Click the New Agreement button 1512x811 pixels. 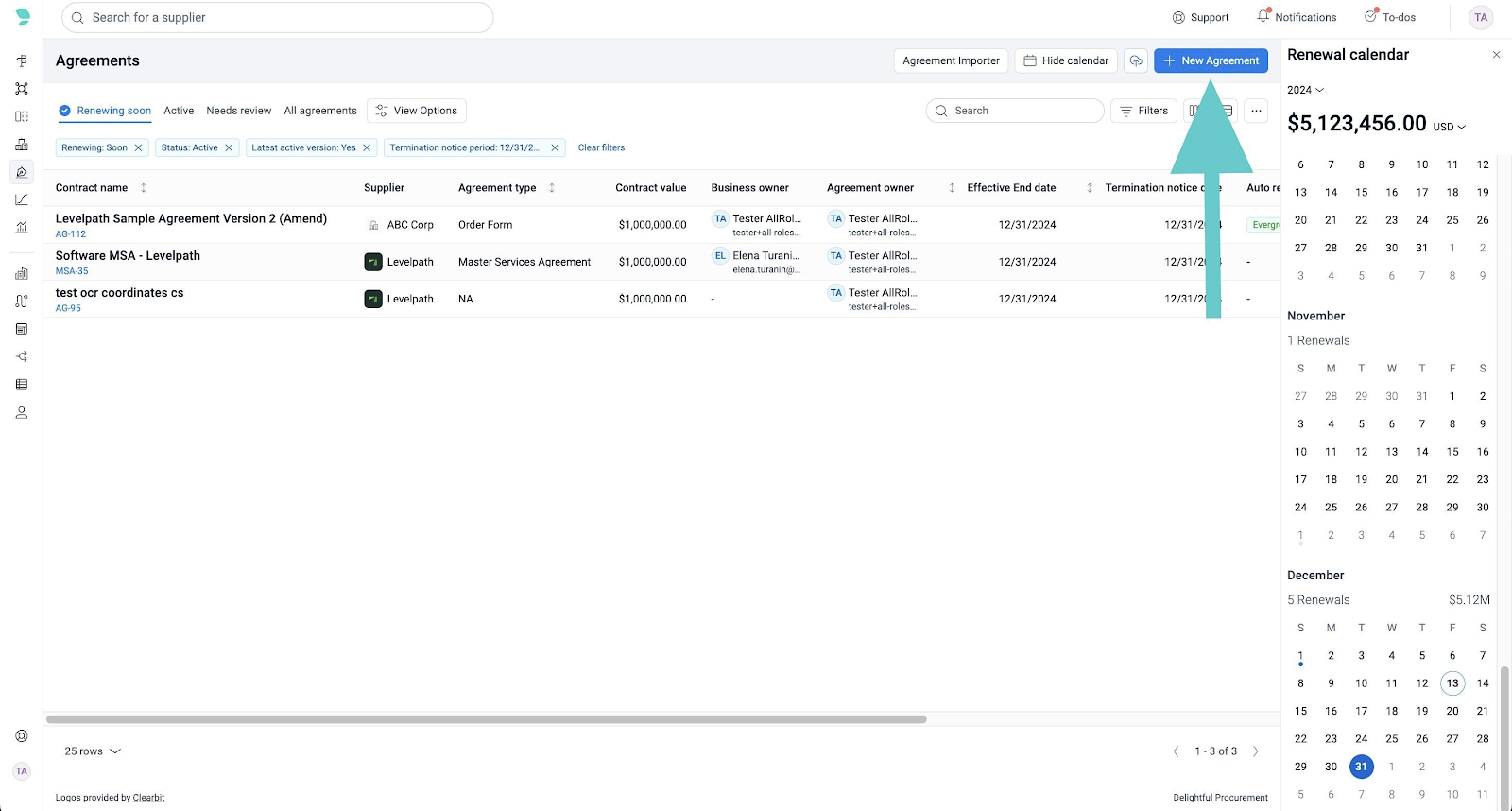click(1211, 60)
